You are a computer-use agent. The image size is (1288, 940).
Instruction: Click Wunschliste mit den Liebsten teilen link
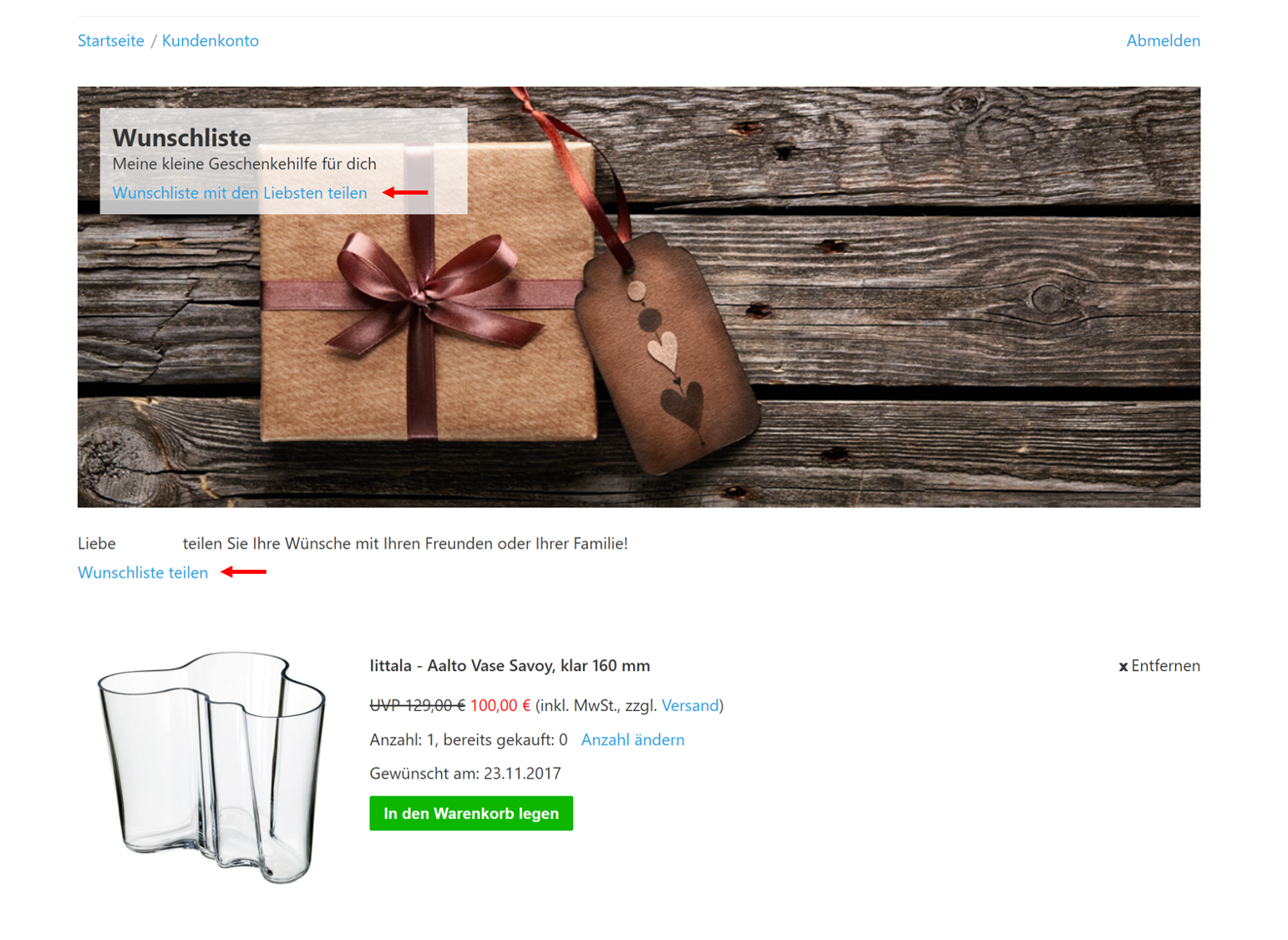(x=240, y=193)
